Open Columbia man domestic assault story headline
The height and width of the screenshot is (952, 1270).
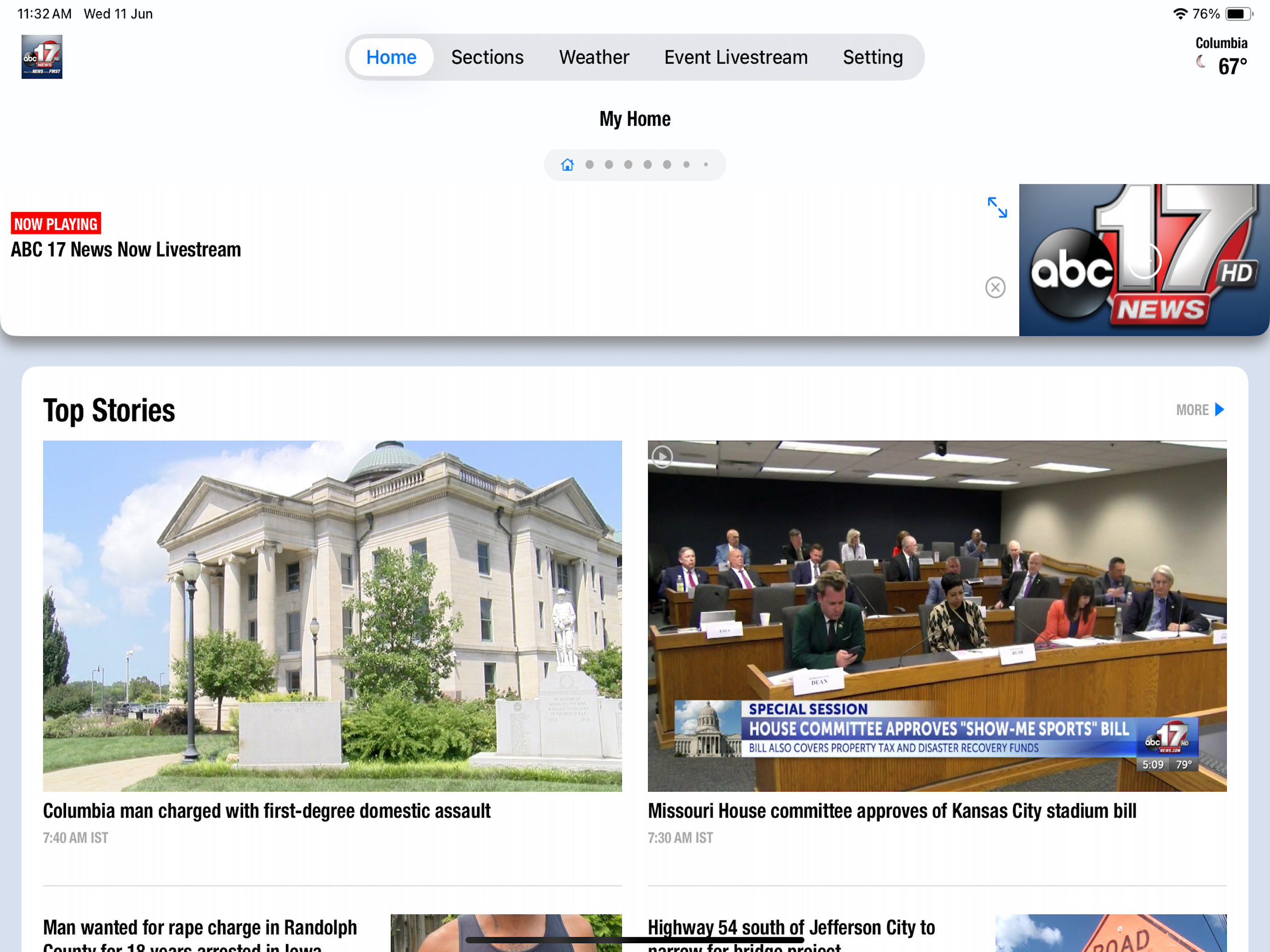(266, 811)
